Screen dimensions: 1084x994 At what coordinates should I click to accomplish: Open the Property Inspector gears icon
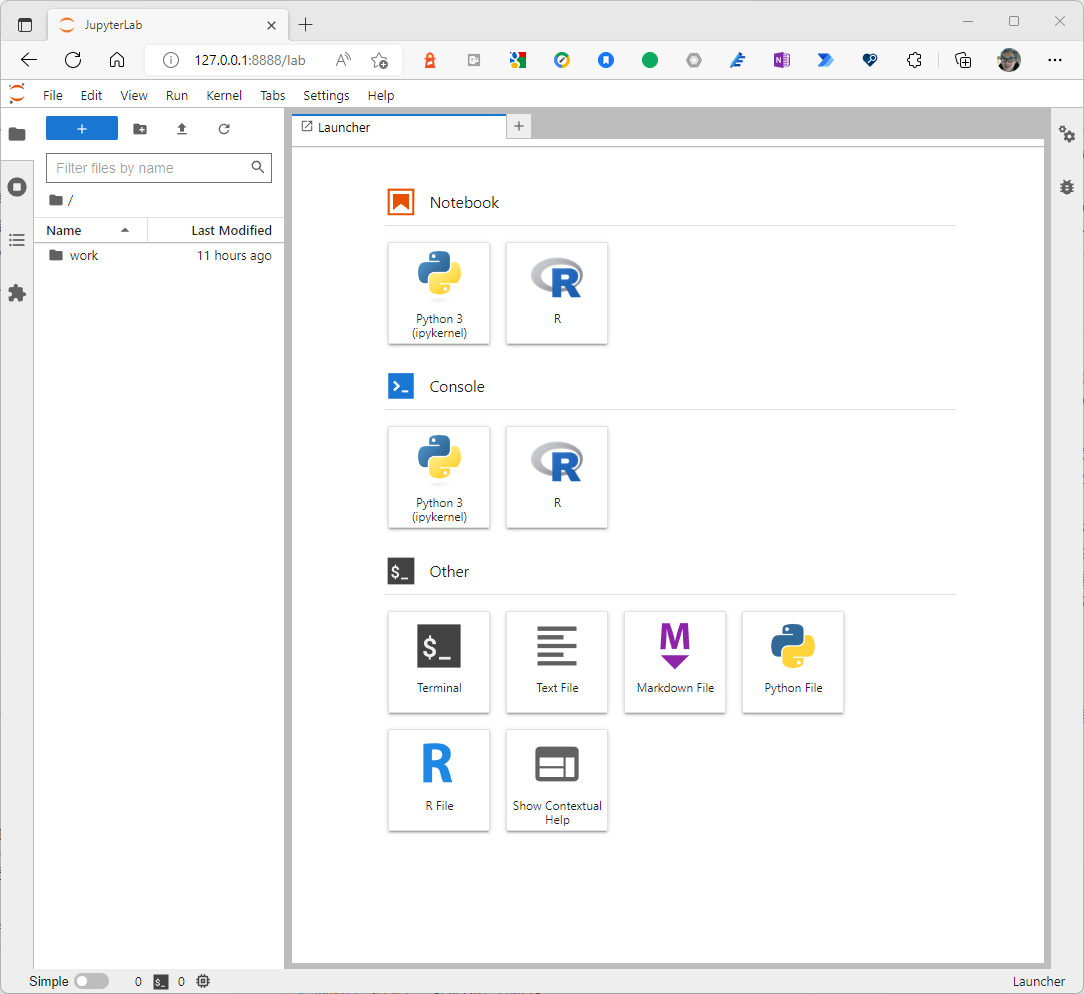(1067, 134)
